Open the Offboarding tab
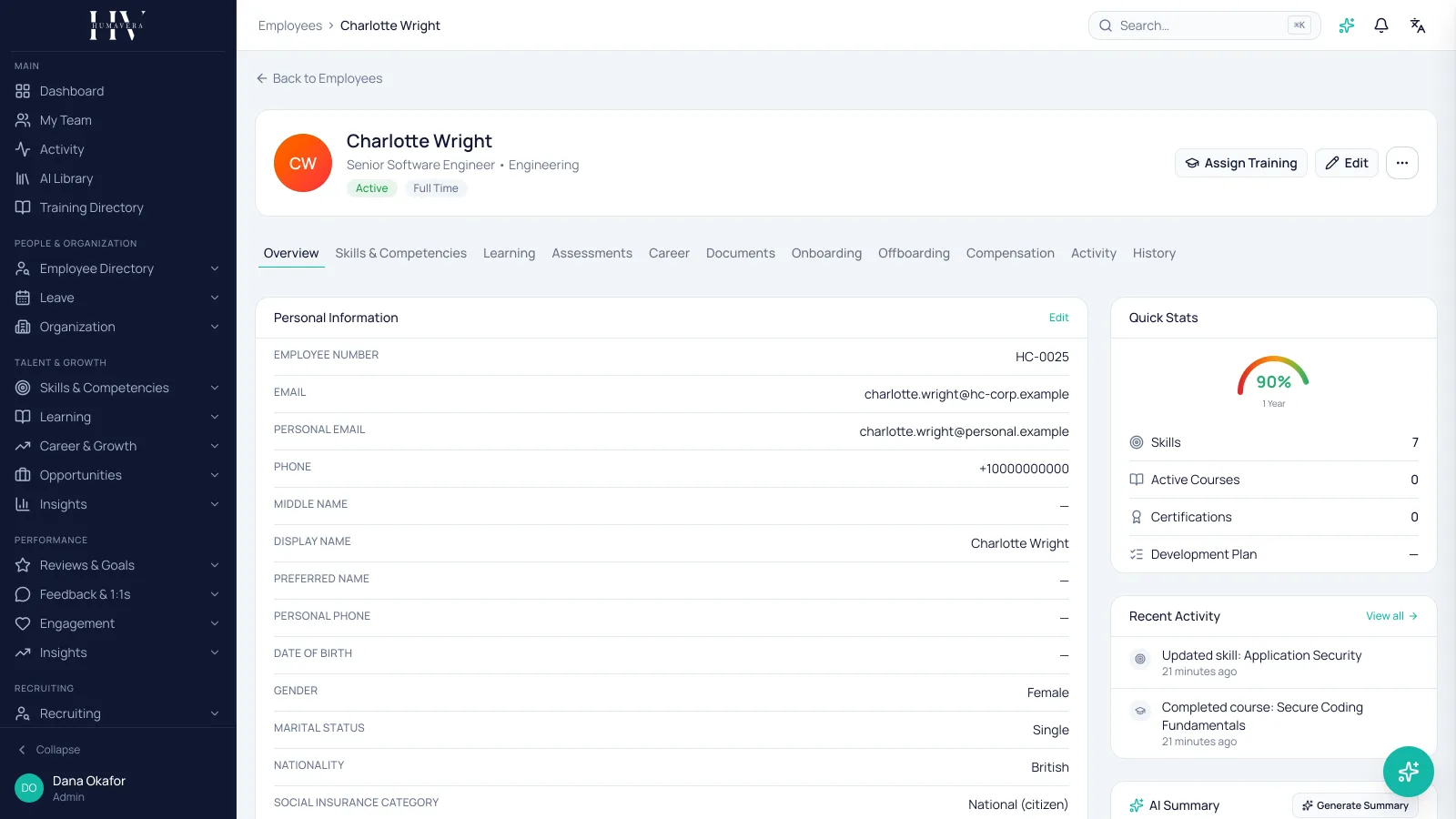The width and height of the screenshot is (1456, 819). pos(914,253)
